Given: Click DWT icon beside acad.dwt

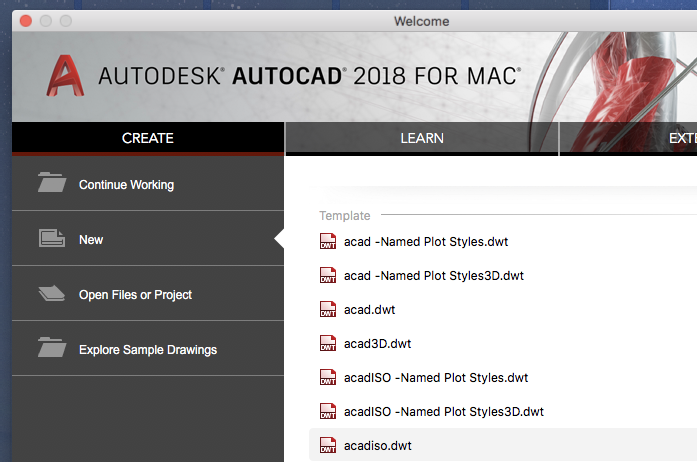Looking at the screenshot, I should coord(328,309).
